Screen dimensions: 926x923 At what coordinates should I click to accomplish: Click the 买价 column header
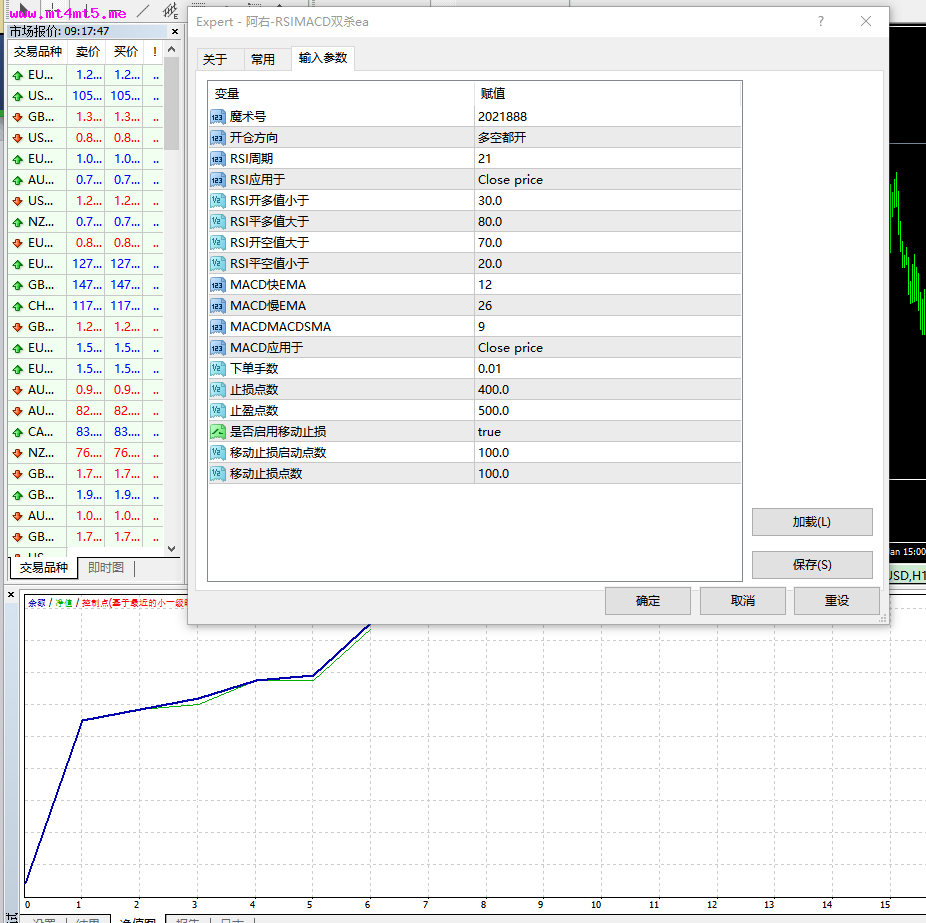point(126,51)
